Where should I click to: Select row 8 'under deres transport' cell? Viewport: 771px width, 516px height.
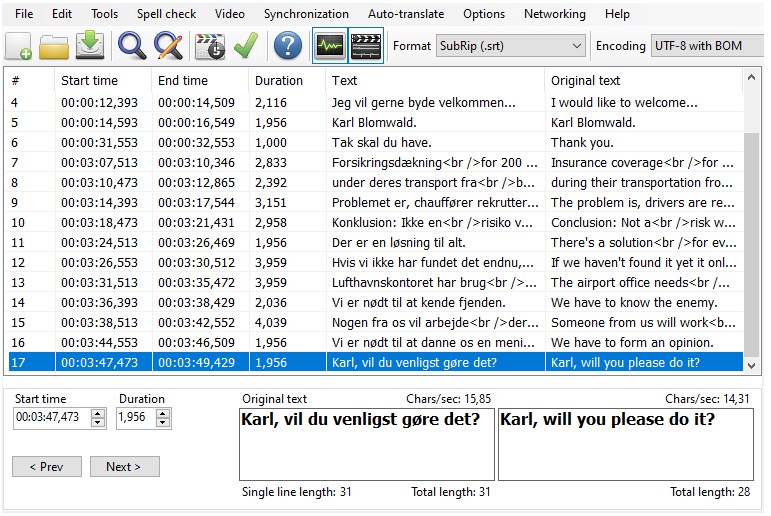(x=435, y=182)
